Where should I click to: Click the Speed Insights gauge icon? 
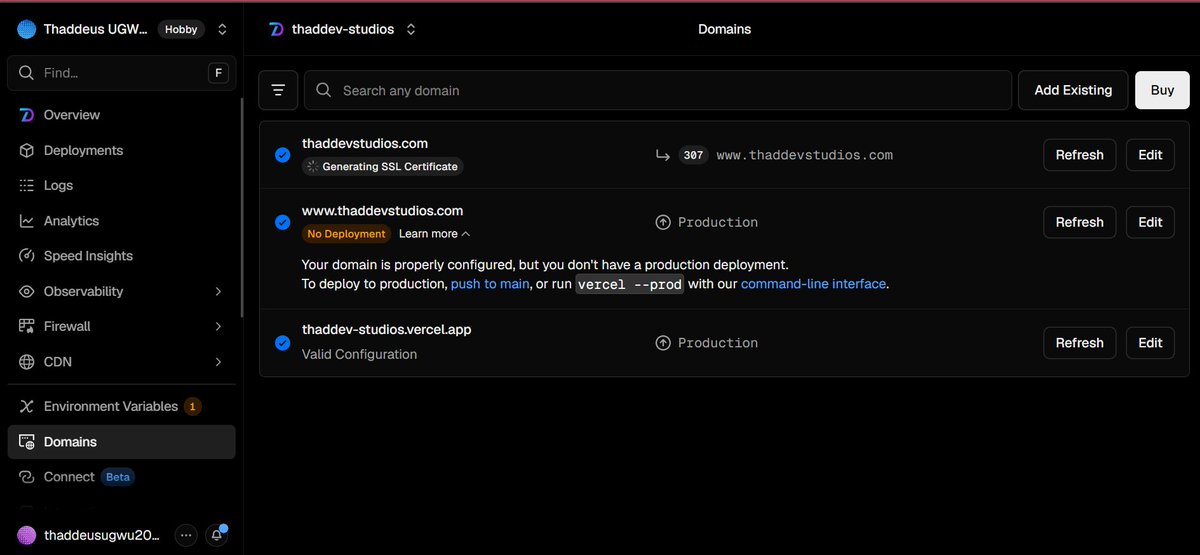pos(26,256)
